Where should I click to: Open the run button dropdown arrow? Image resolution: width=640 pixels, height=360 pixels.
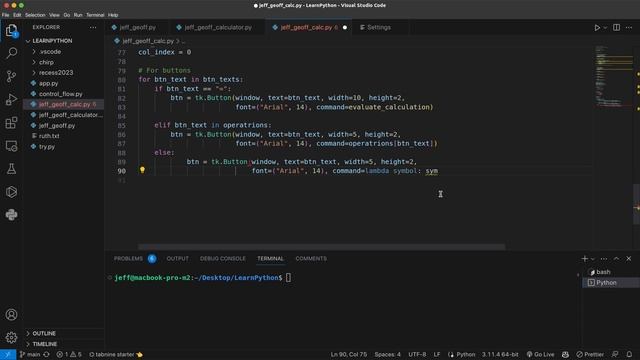605,28
